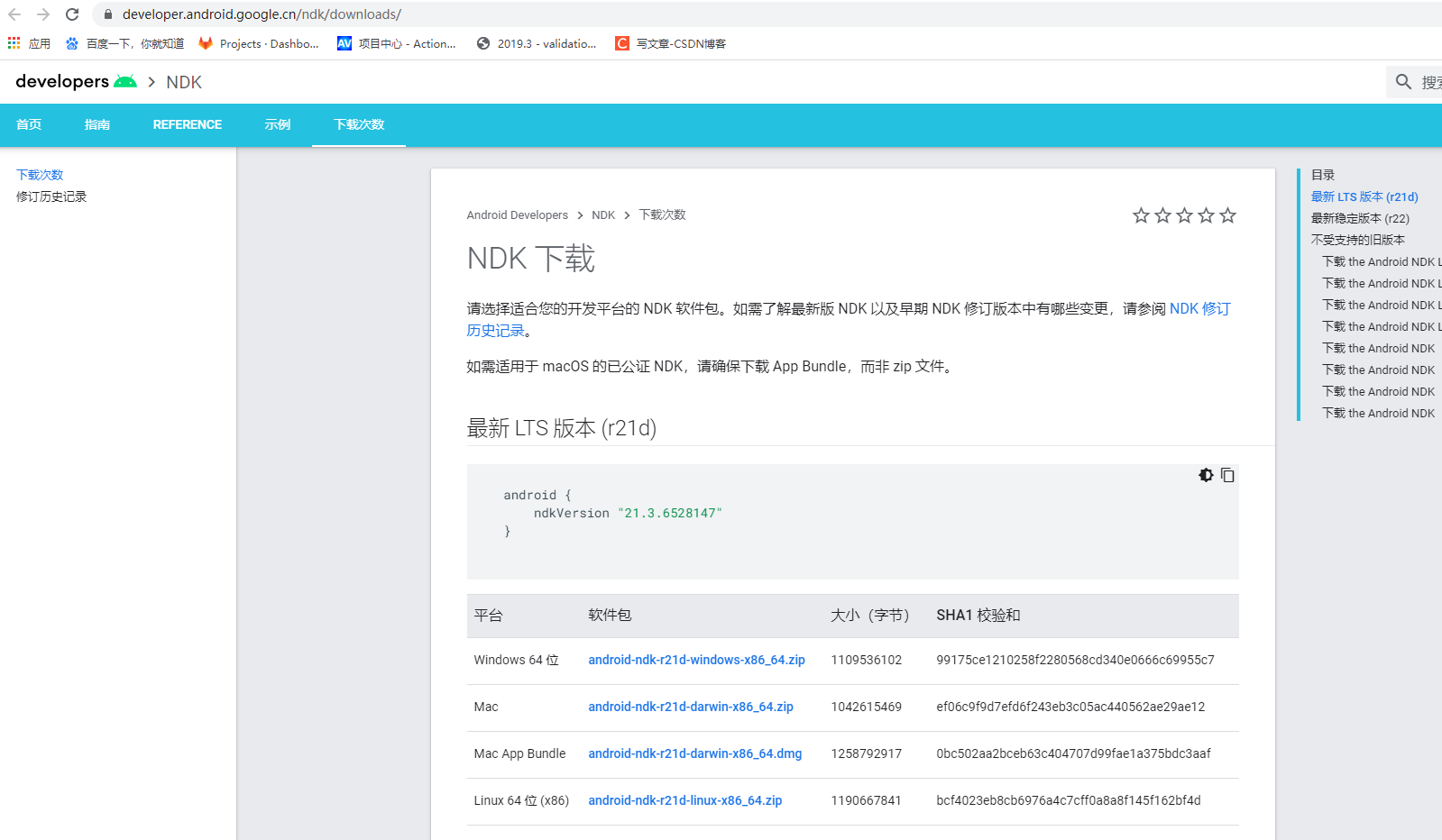Open the REFERENCE tab
The height and width of the screenshot is (840, 1442).
pyautogui.click(x=188, y=124)
